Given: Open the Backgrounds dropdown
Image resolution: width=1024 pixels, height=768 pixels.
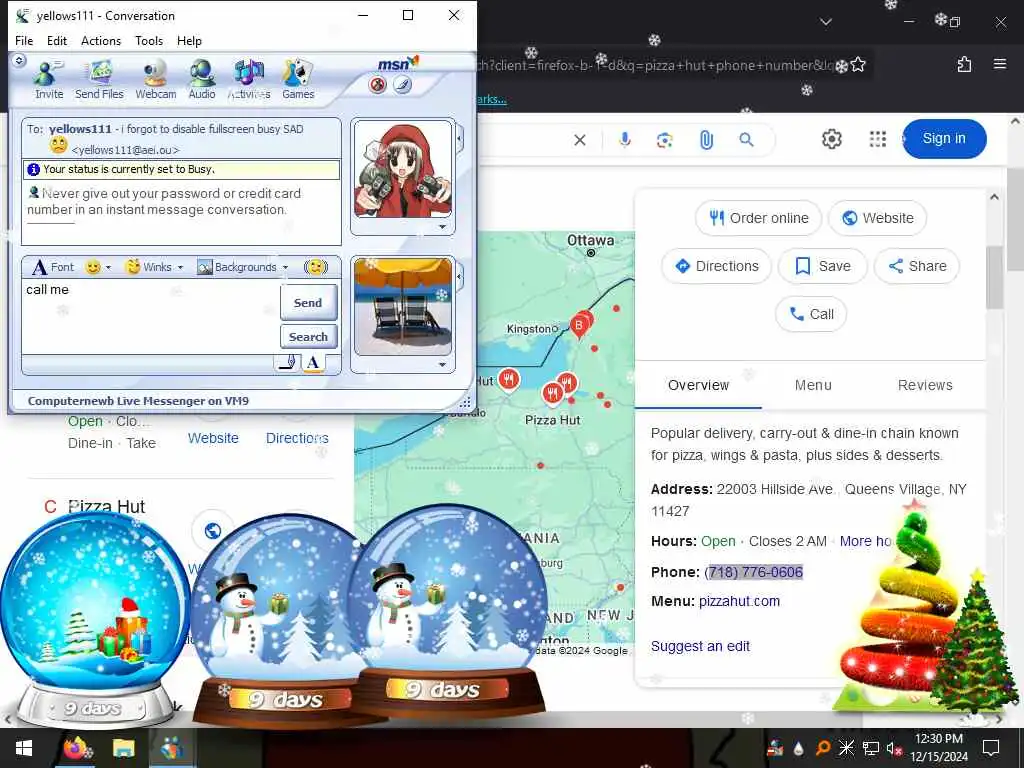Looking at the screenshot, I should coord(242,267).
